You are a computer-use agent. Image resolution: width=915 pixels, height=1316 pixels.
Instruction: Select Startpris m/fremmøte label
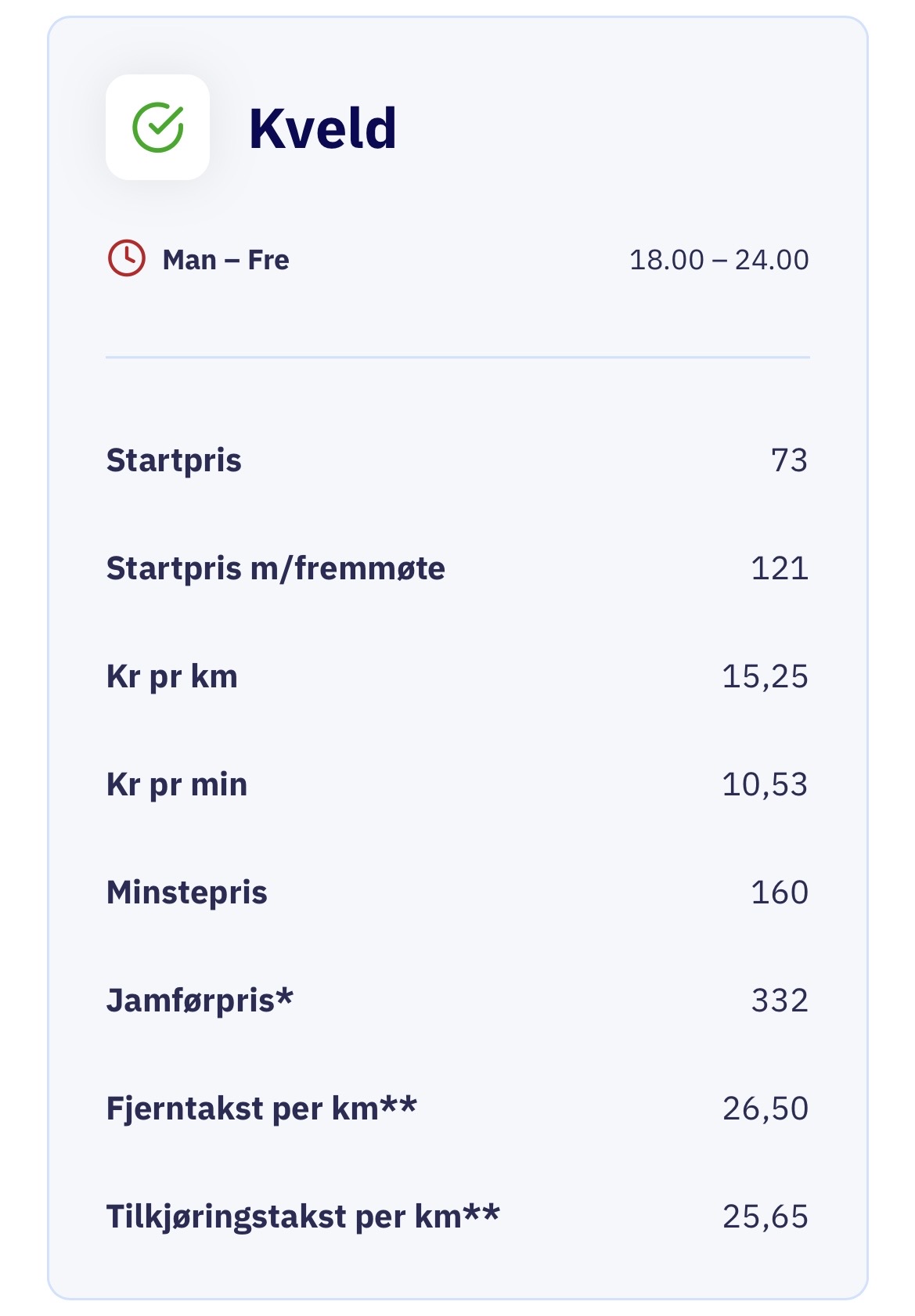coord(276,568)
